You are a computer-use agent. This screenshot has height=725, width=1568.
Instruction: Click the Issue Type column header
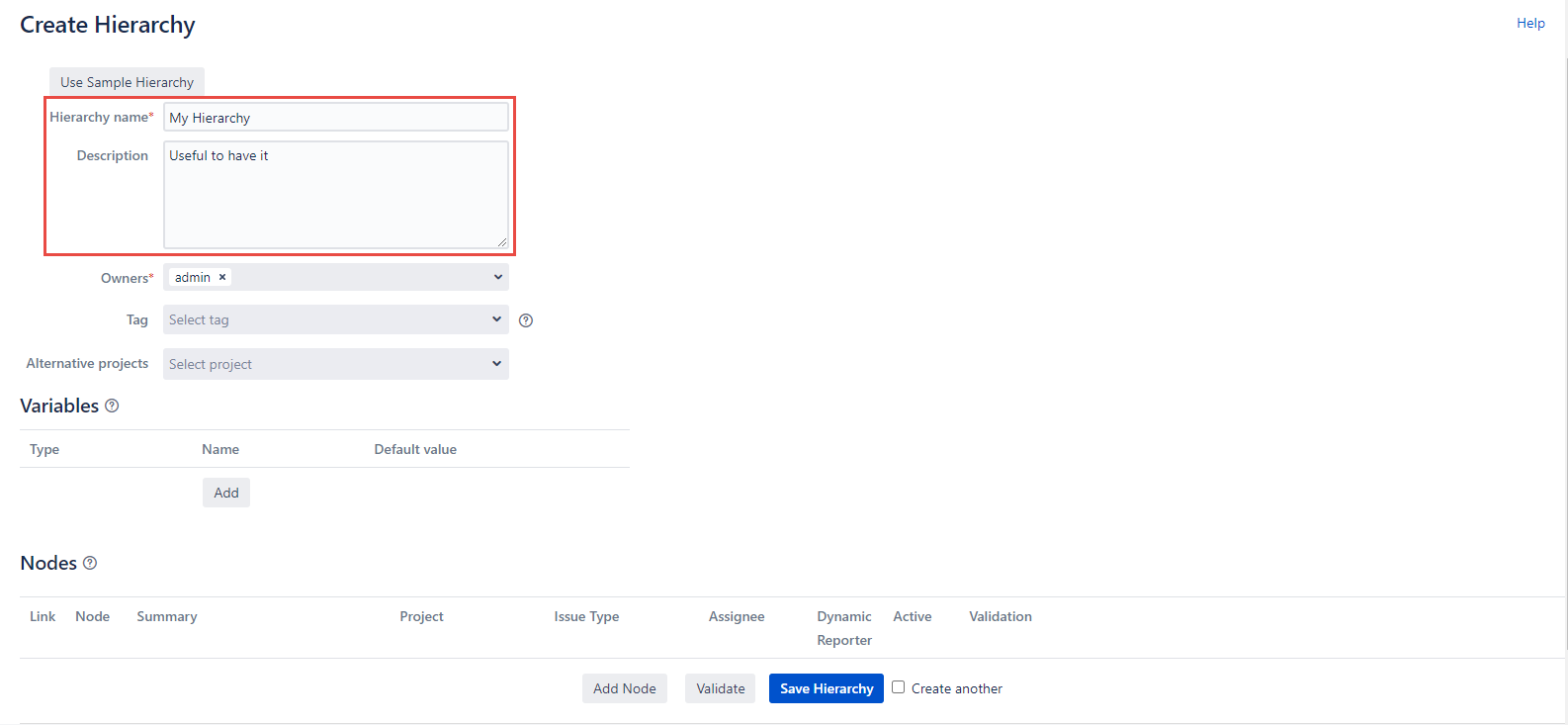[586, 616]
